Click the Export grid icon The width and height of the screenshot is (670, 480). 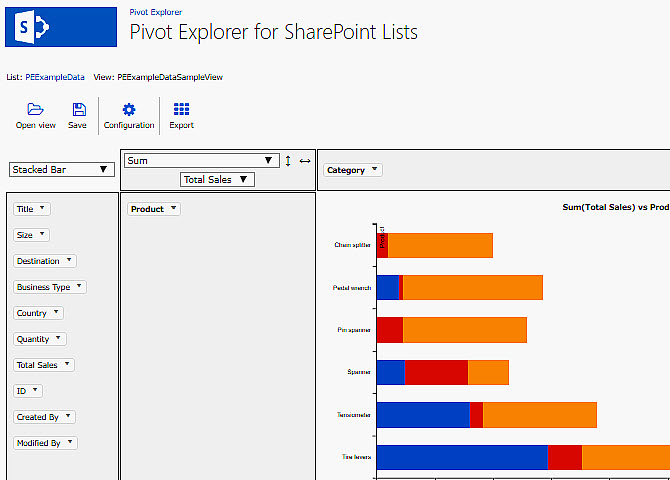[x=182, y=109]
